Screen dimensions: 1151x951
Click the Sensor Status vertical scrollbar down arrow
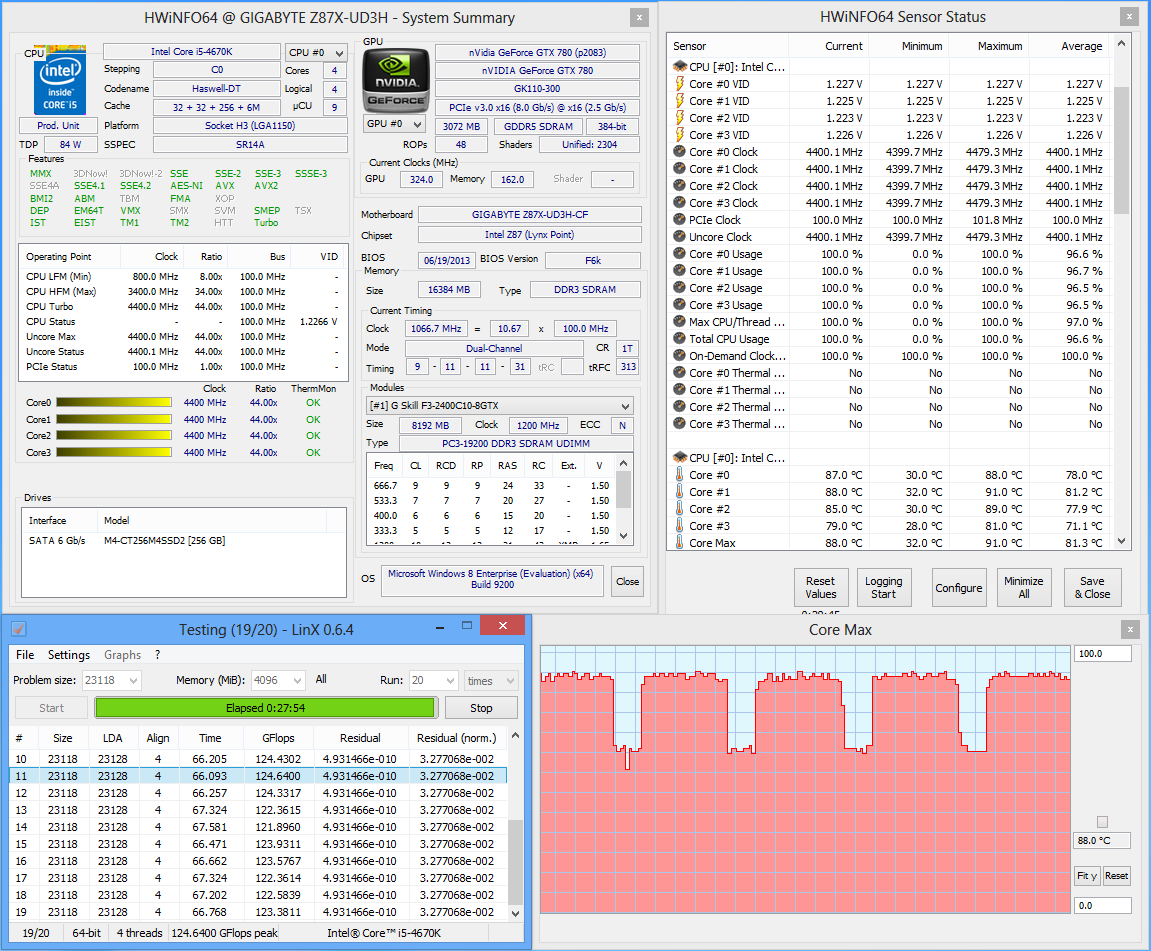[x=1121, y=541]
